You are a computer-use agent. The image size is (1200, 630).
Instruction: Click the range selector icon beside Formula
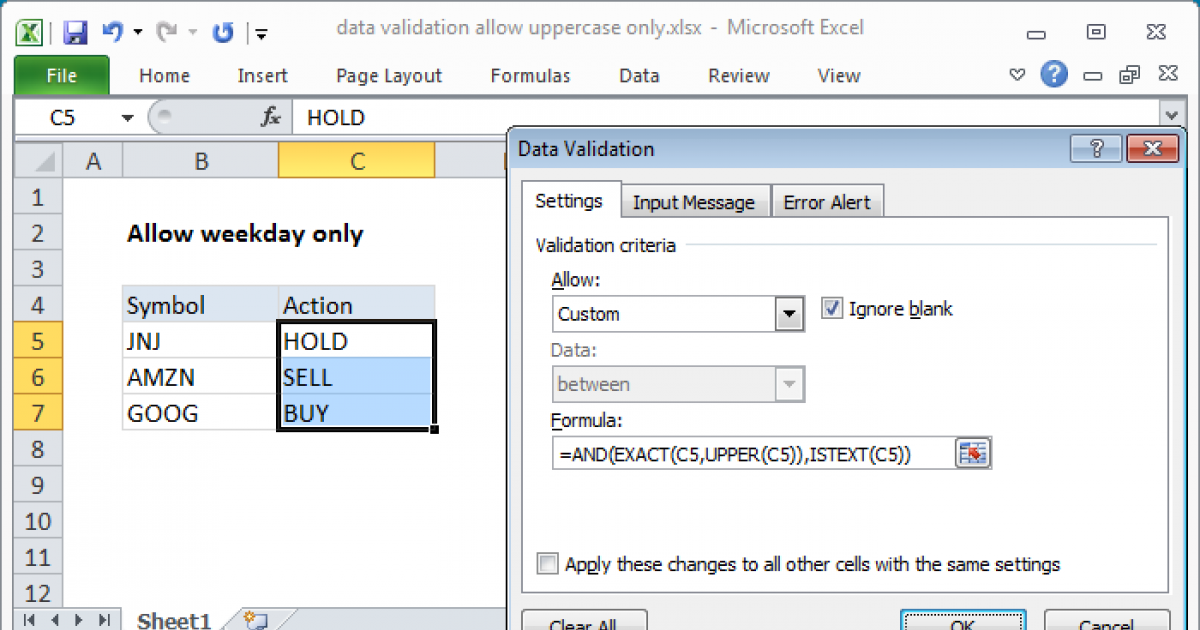pos(972,453)
